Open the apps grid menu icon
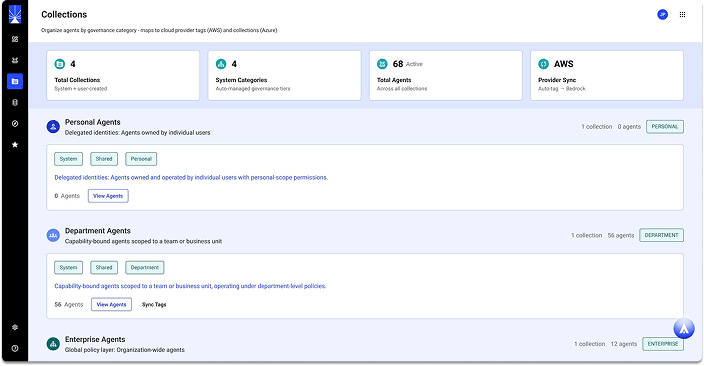The image size is (704, 366). (682, 14)
